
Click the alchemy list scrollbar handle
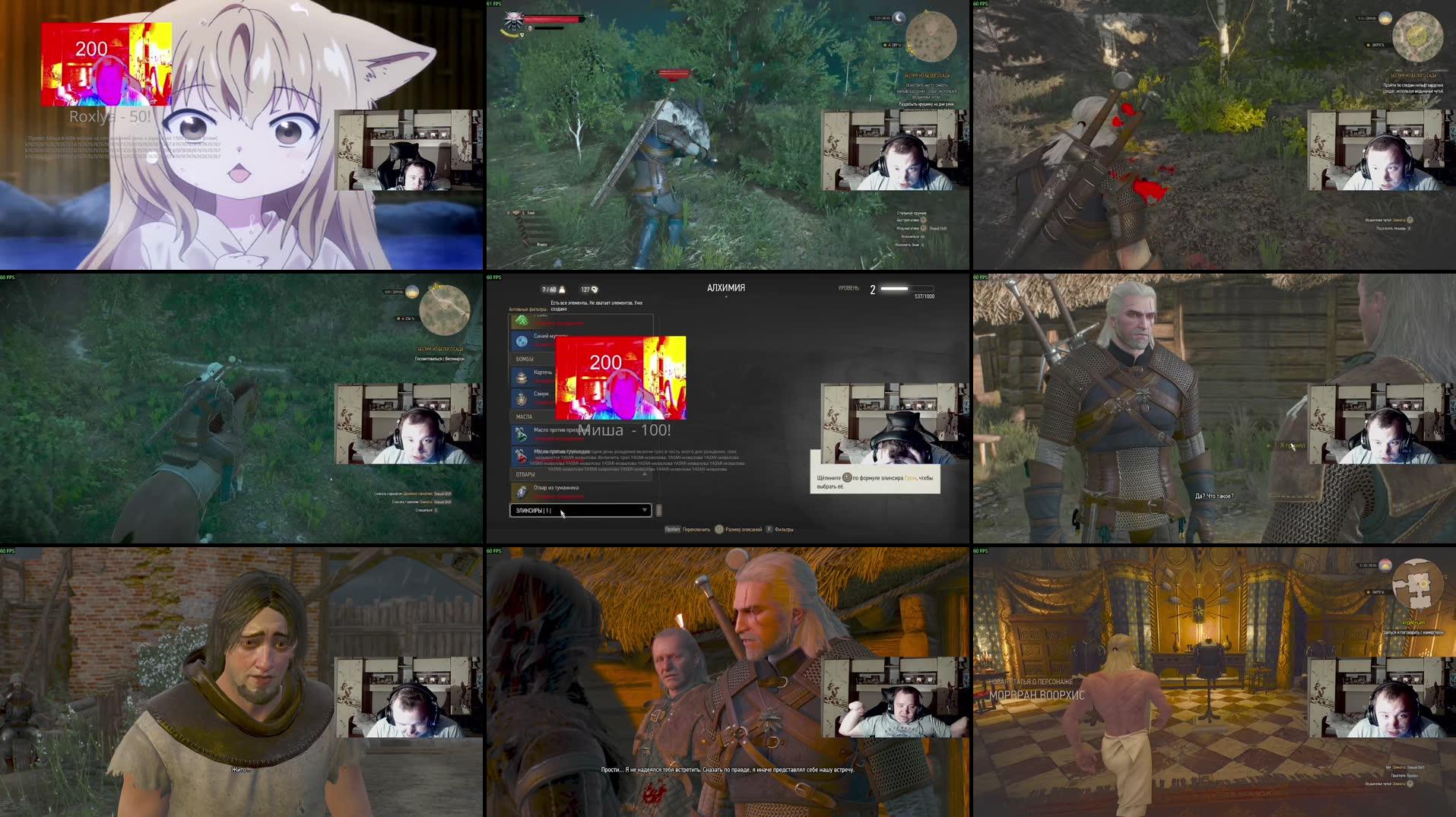pyautogui.click(x=659, y=511)
